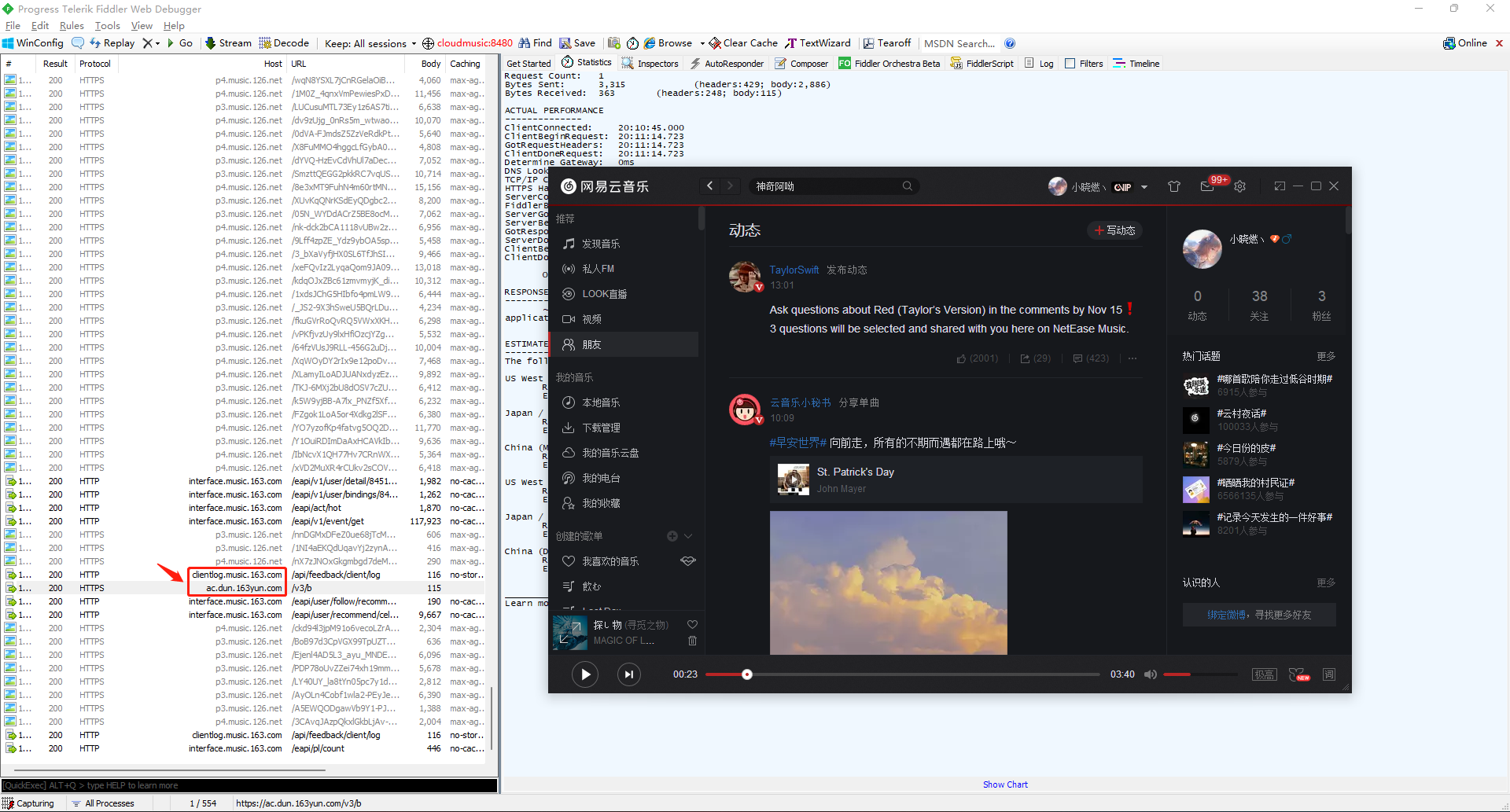Open Find with the binoculars icon
The width and height of the screenshot is (1510, 812).
pyautogui.click(x=535, y=43)
